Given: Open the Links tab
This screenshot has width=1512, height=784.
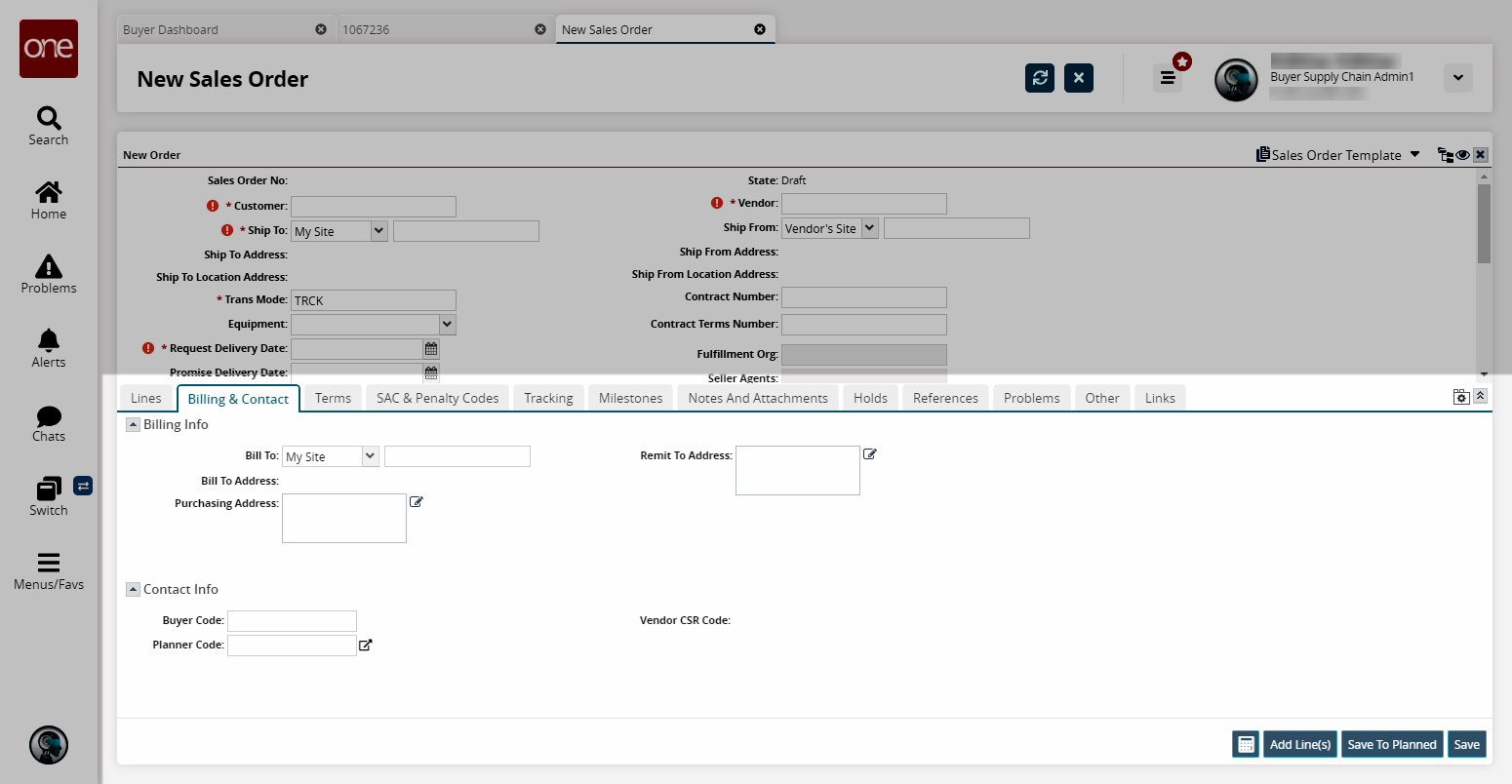Looking at the screenshot, I should tap(1160, 398).
